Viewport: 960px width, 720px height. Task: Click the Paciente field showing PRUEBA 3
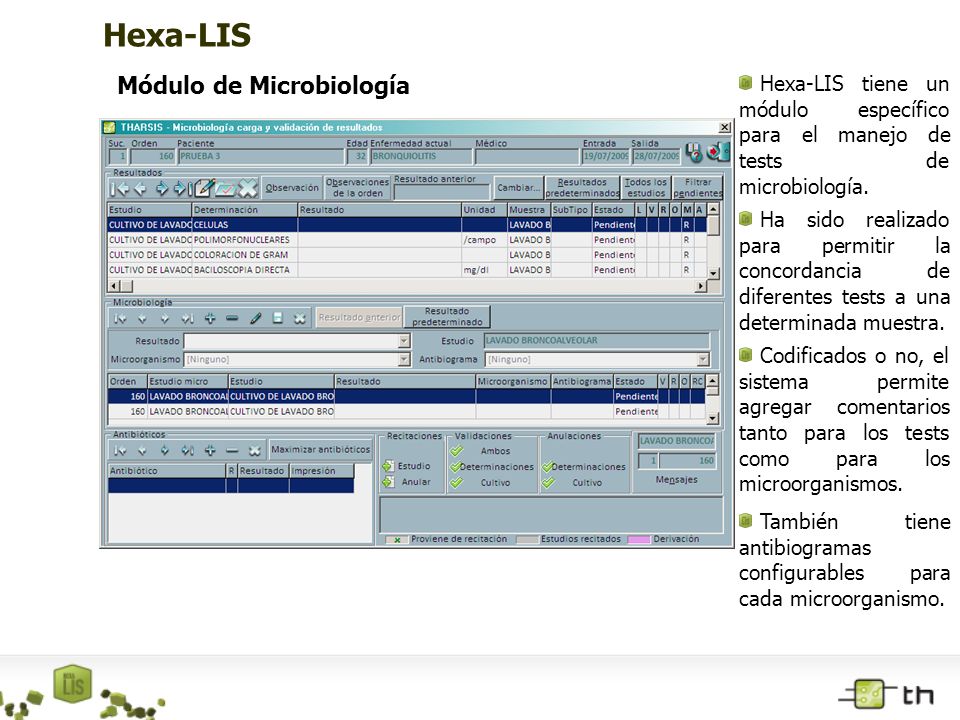click(x=261, y=156)
